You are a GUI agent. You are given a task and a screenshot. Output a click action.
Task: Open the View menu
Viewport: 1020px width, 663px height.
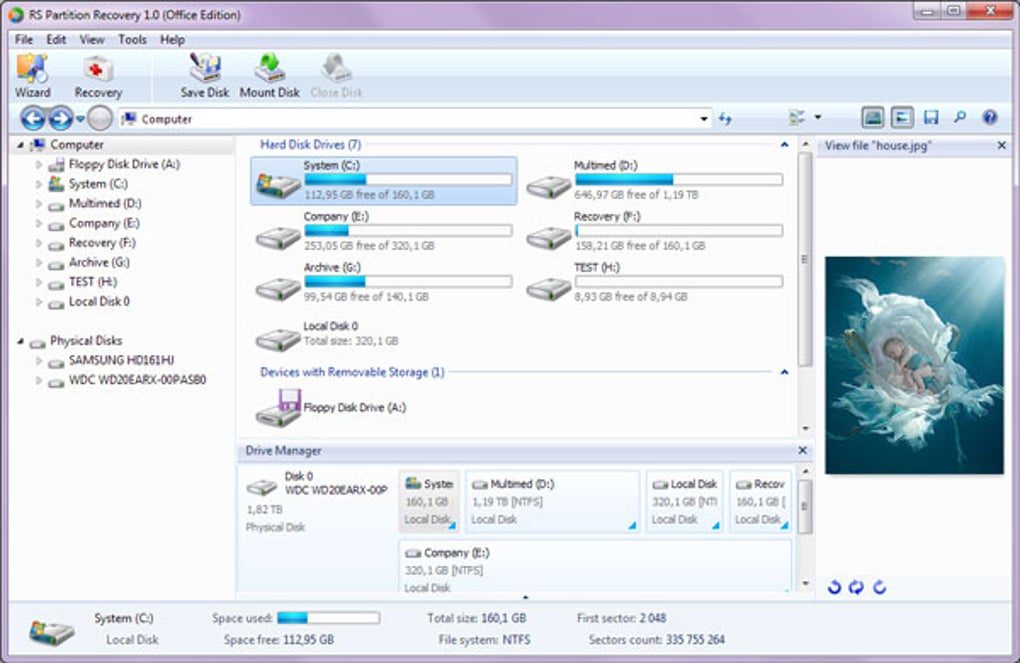coord(92,40)
